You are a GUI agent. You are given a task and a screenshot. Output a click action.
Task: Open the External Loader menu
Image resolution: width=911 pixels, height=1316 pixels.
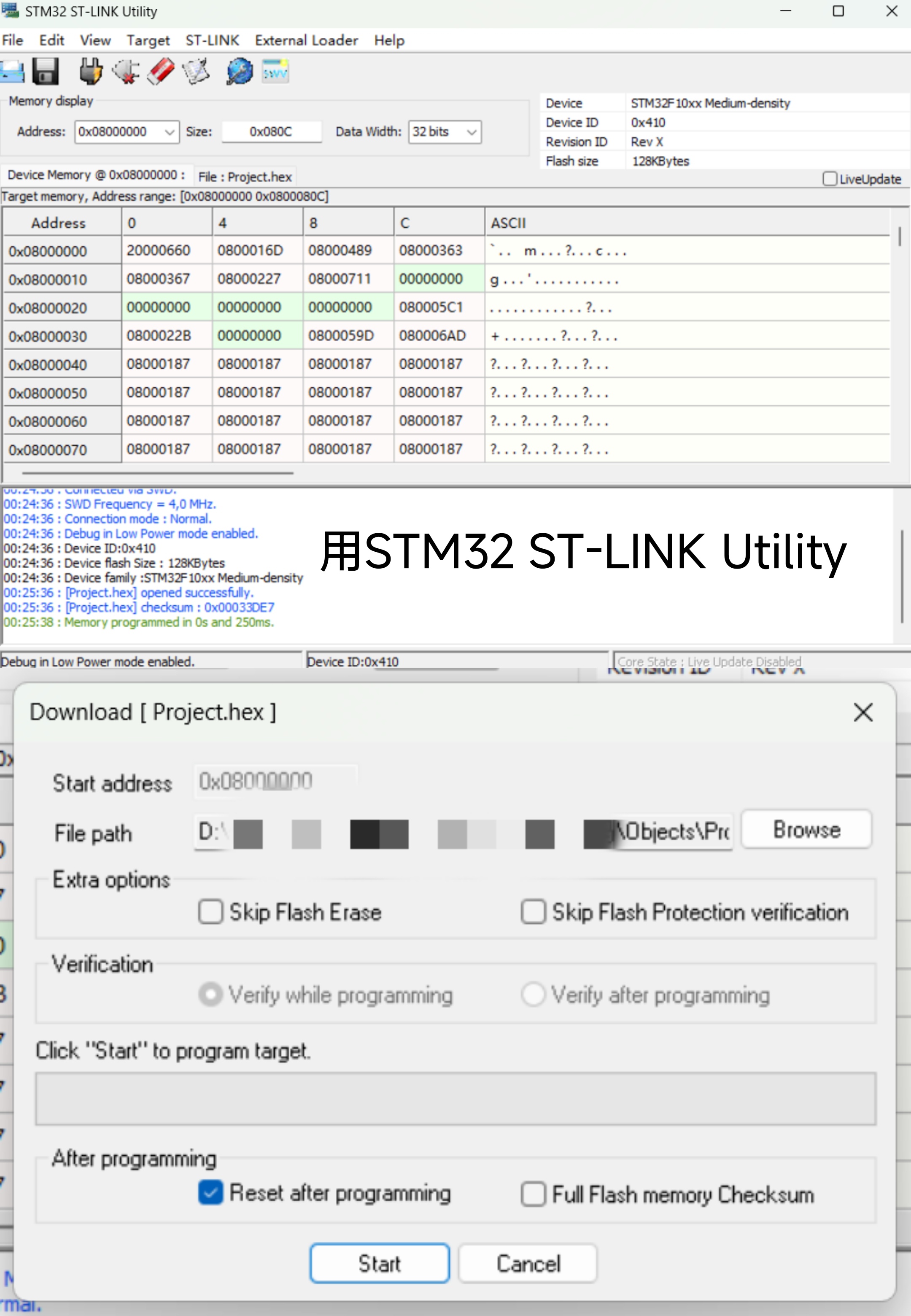tap(306, 40)
